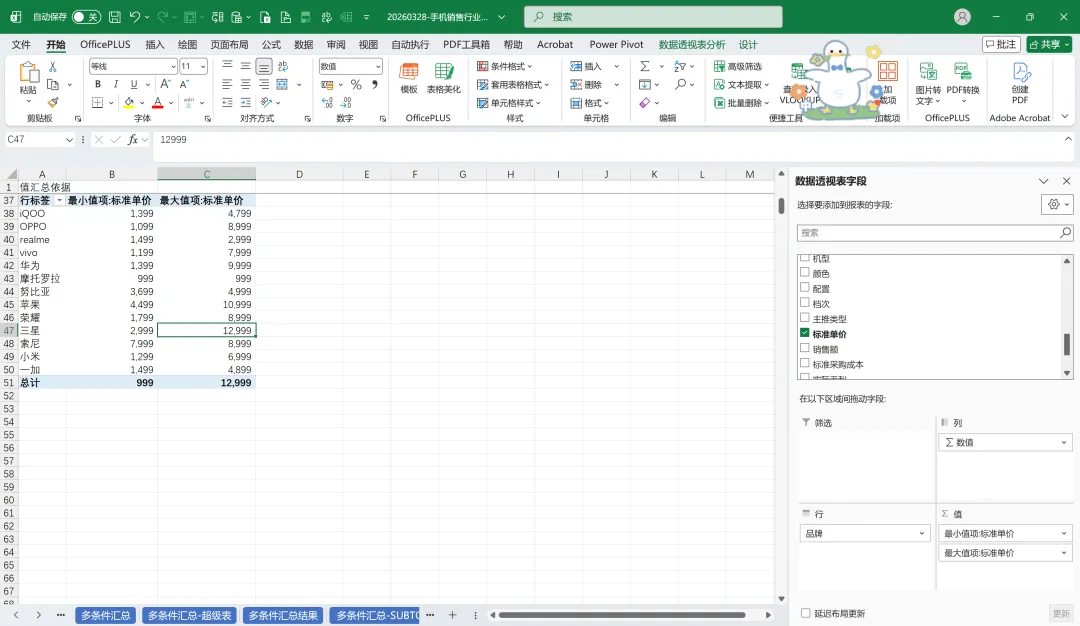
Task: Check the 颜色 field checkbox
Action: click(x=804, y=273)
